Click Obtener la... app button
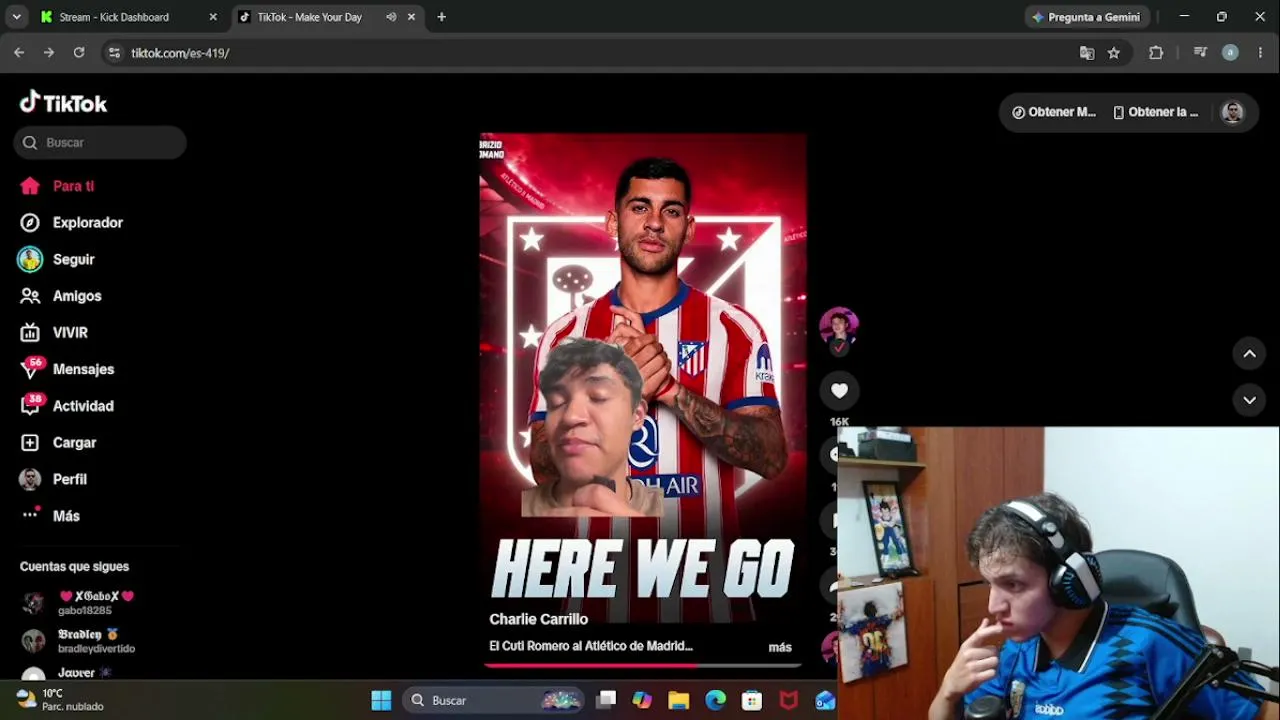The width and height of the screenshot is (1280, 720). click(1155, 112)
